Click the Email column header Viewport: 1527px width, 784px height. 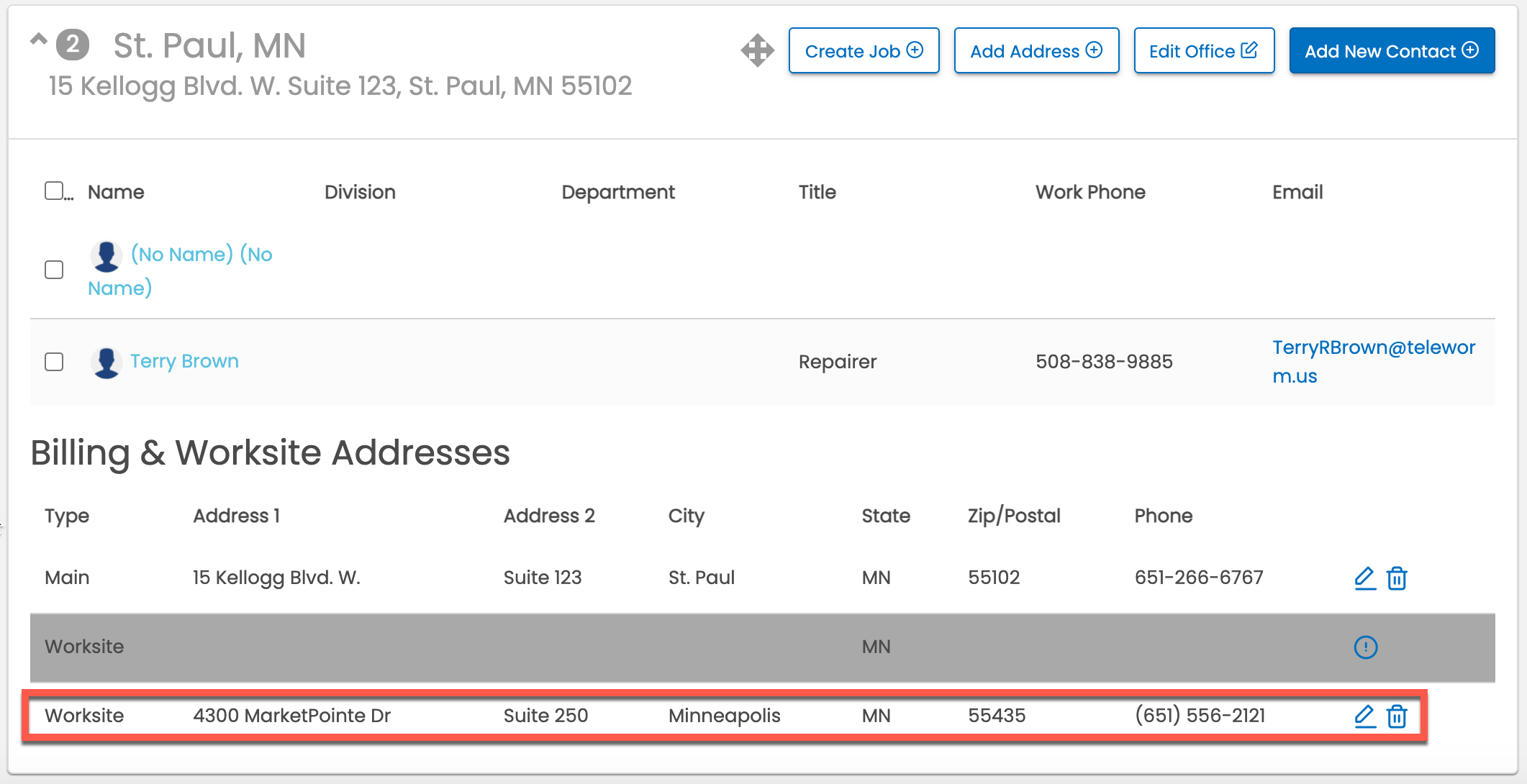pos(1297,192)
